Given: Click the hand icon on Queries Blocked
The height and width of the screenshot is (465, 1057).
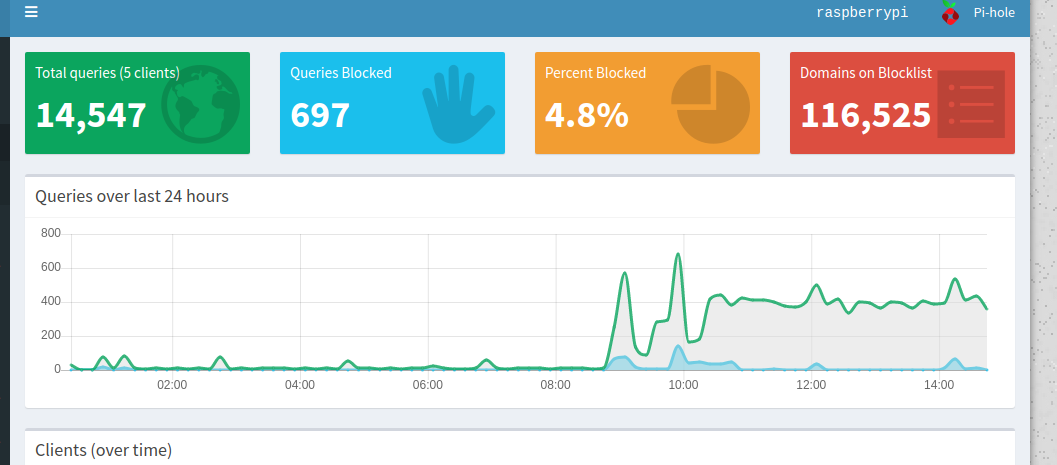Looking at the screenshot, I should click(458, 104).
